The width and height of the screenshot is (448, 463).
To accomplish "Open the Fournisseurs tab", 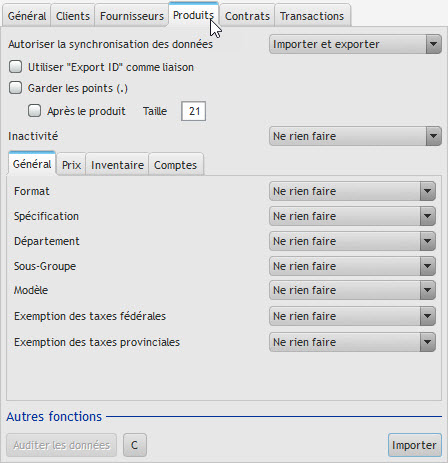I will pyautogui.click(x=132, y=16).
